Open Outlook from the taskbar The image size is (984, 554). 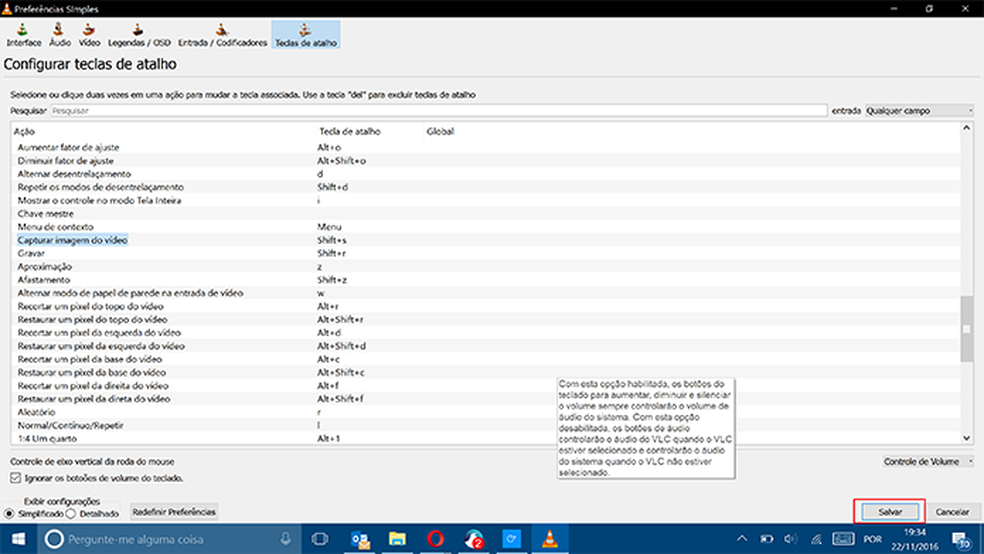pos(360,540)
